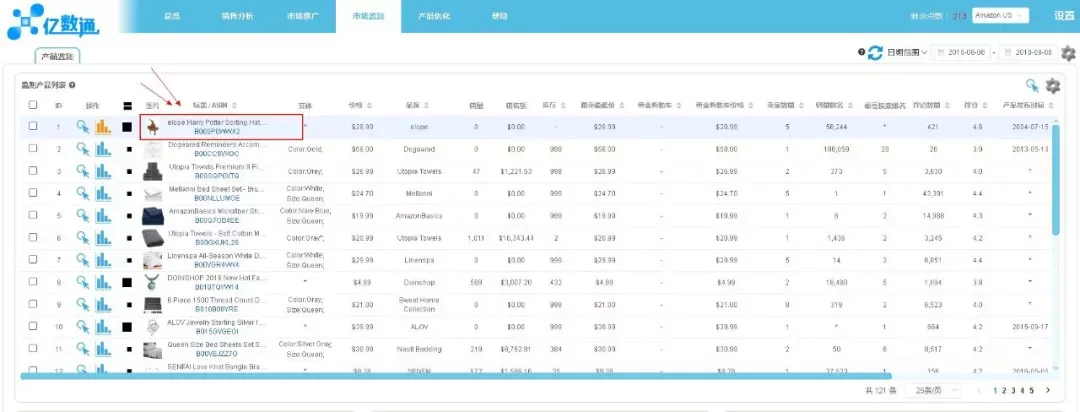Check the box for row 10 ALOV Jewelry
The image size is (1080, 412).
(33, 326)
